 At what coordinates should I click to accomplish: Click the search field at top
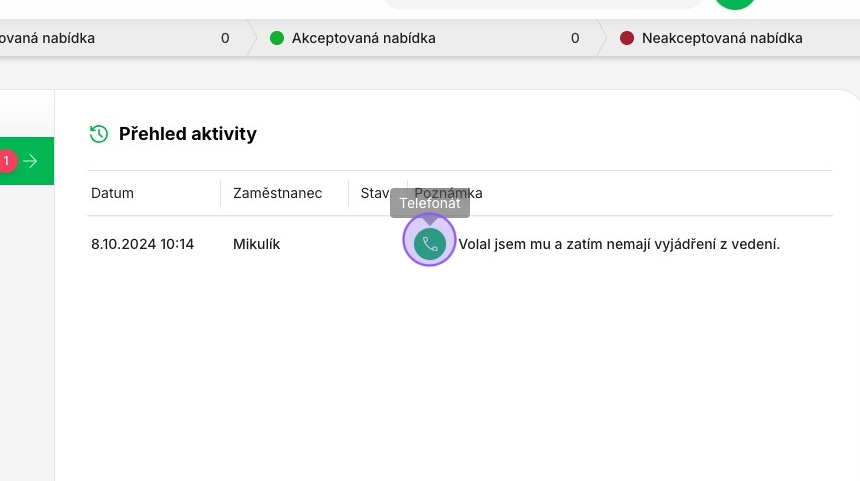point(543,4)
